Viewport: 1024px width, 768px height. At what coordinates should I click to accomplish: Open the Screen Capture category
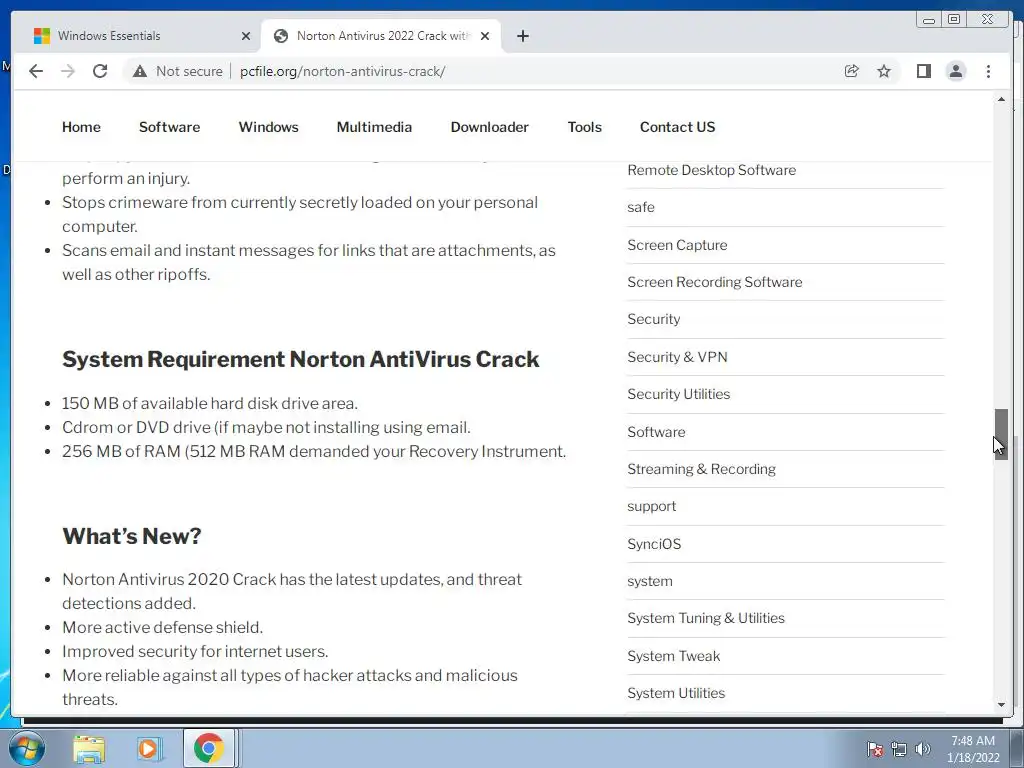(677, 245)
